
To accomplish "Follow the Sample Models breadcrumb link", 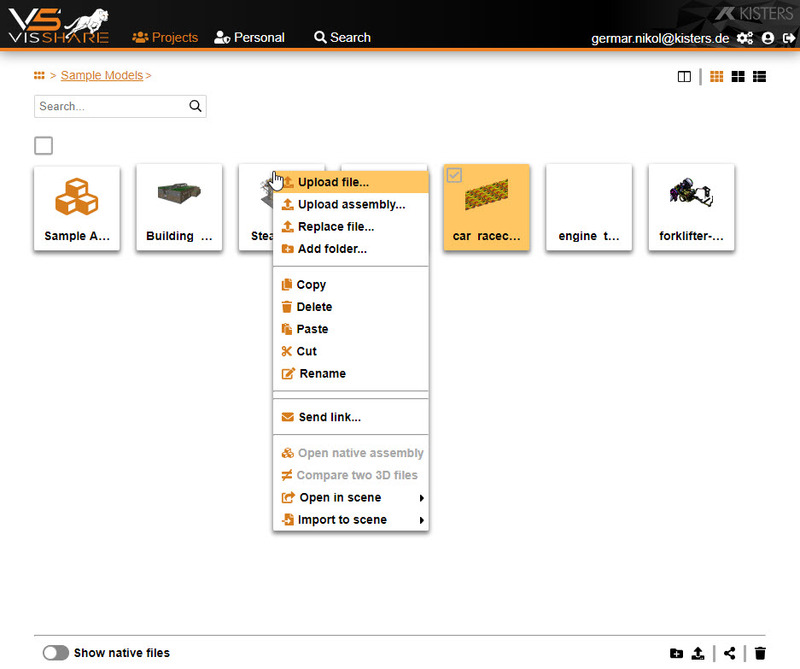I will pyautogui.click(x=102, y=76).
